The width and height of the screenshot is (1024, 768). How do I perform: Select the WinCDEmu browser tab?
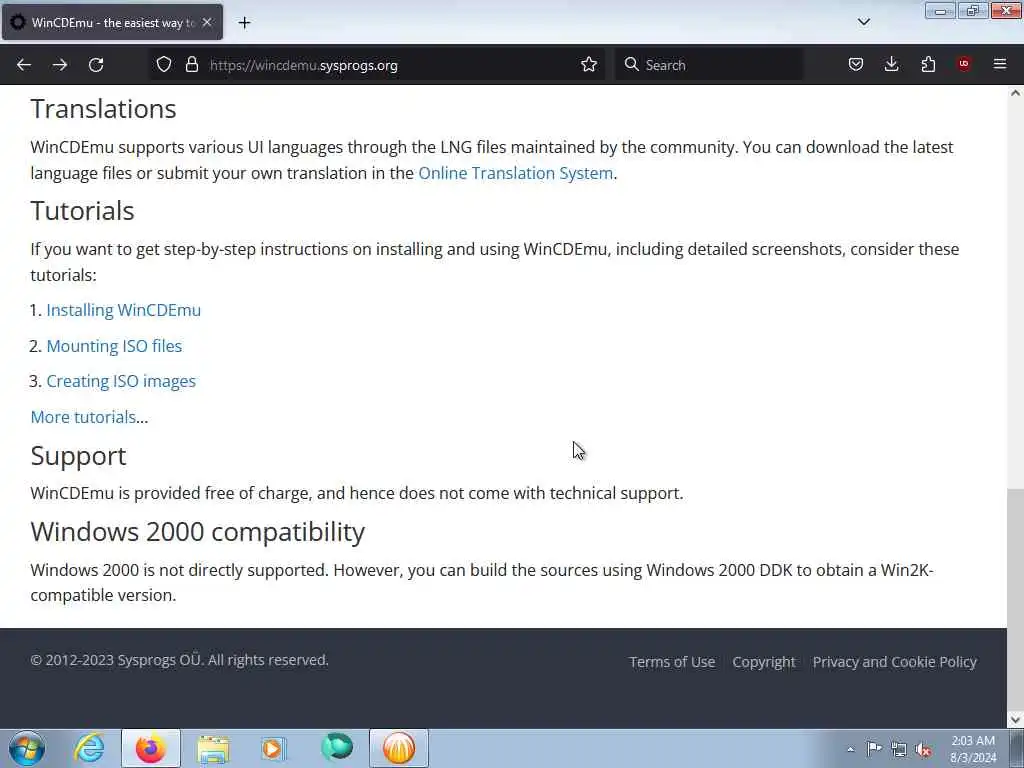(x=112, y=22)
